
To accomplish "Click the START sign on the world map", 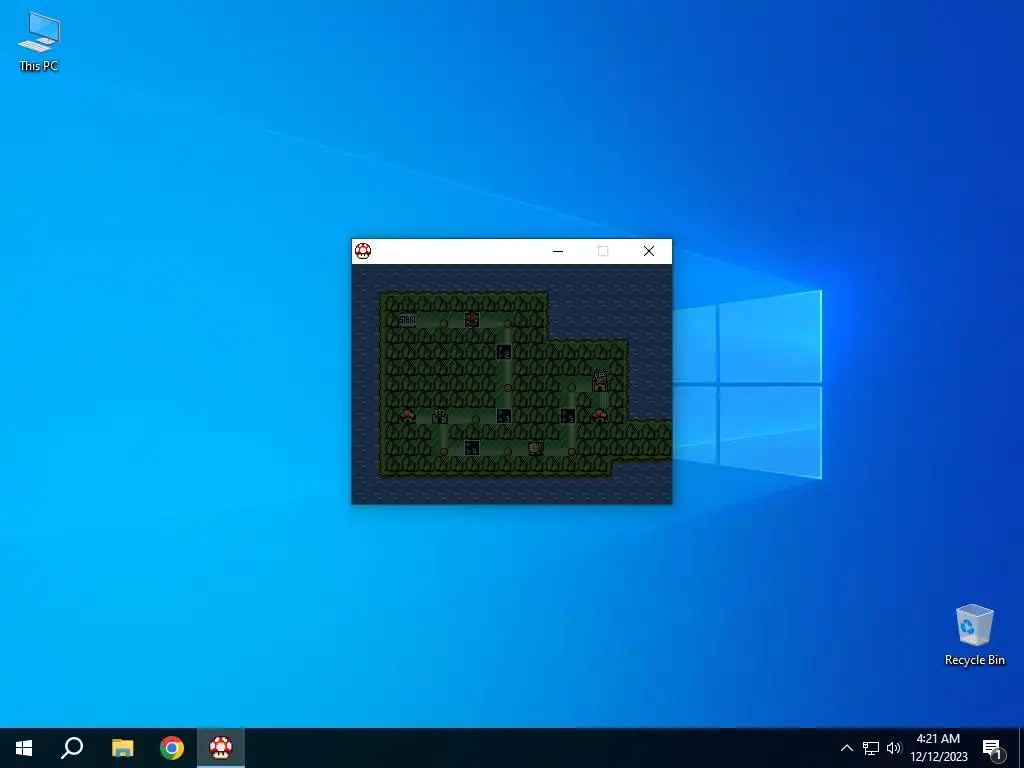I will tap(407, 320).
